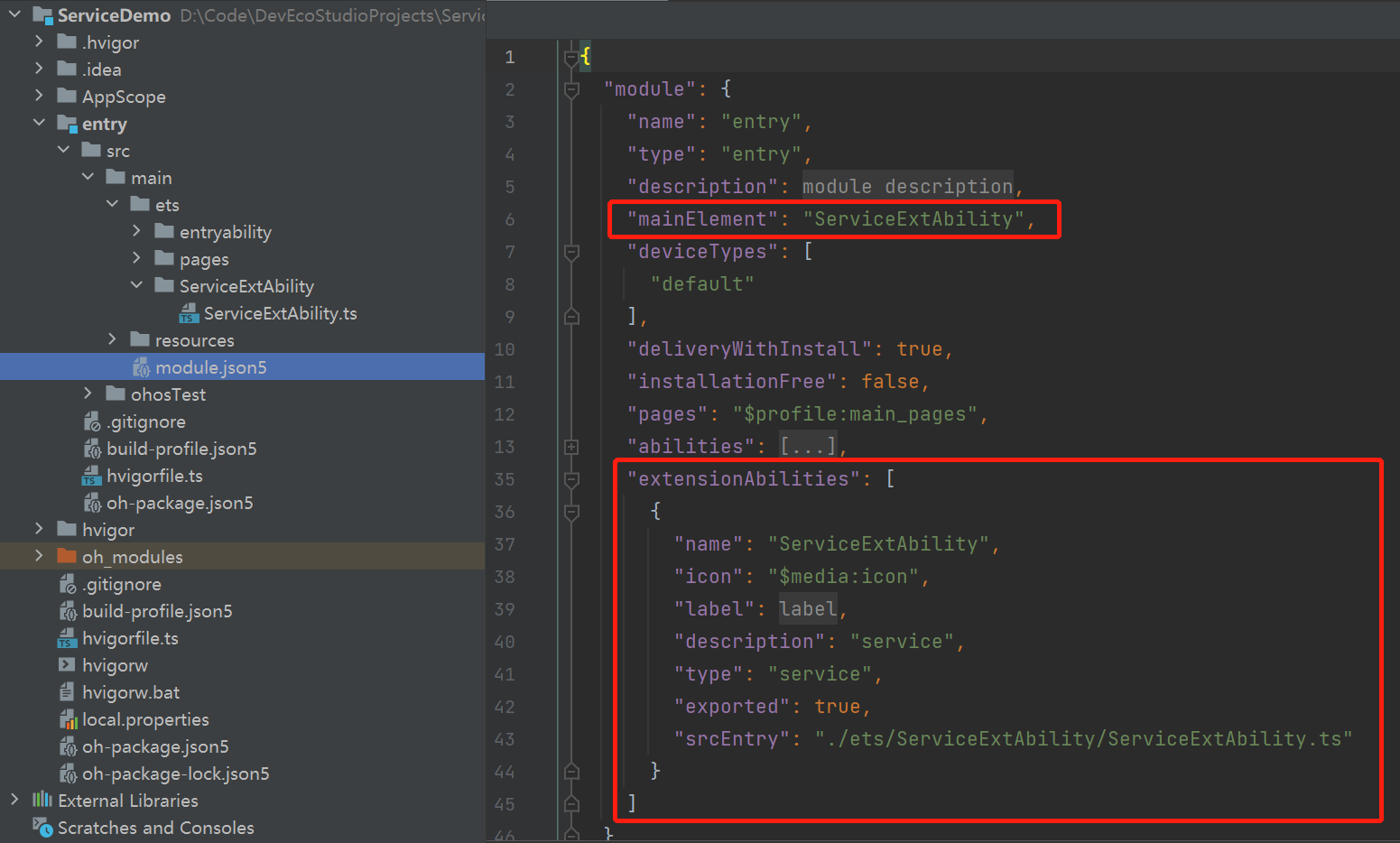Screen dimensions: 1400x843
Task: Click the AppScope folder icon
Action: 67,96
